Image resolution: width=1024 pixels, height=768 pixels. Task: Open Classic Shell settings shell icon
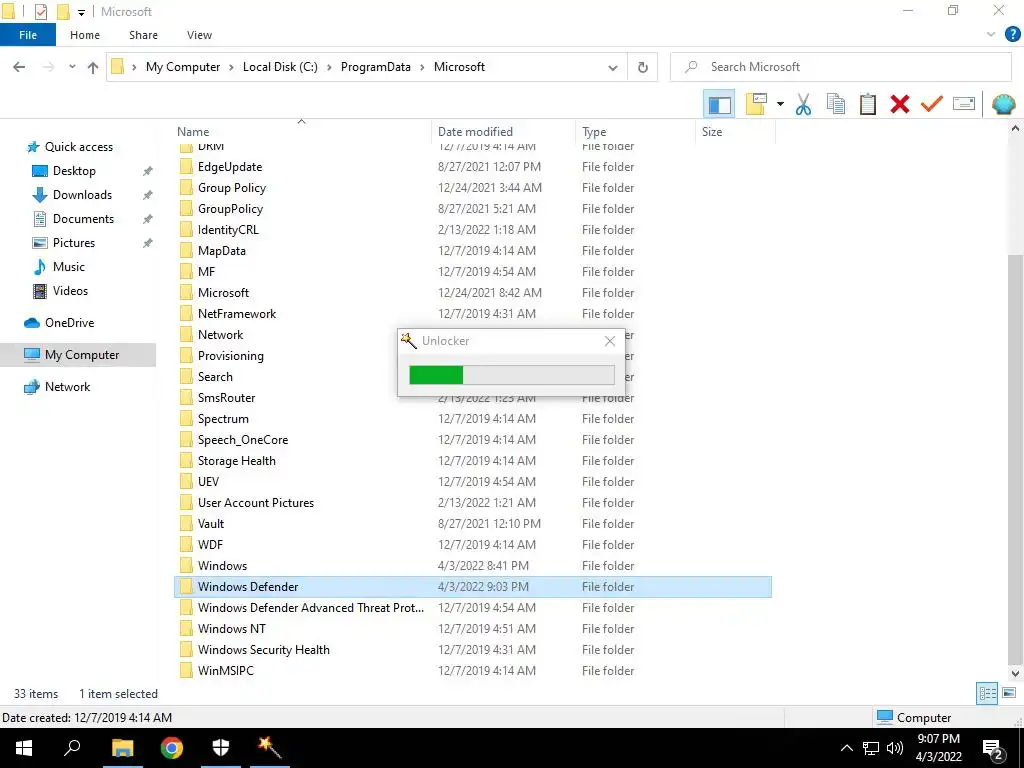click(1003, 104)
